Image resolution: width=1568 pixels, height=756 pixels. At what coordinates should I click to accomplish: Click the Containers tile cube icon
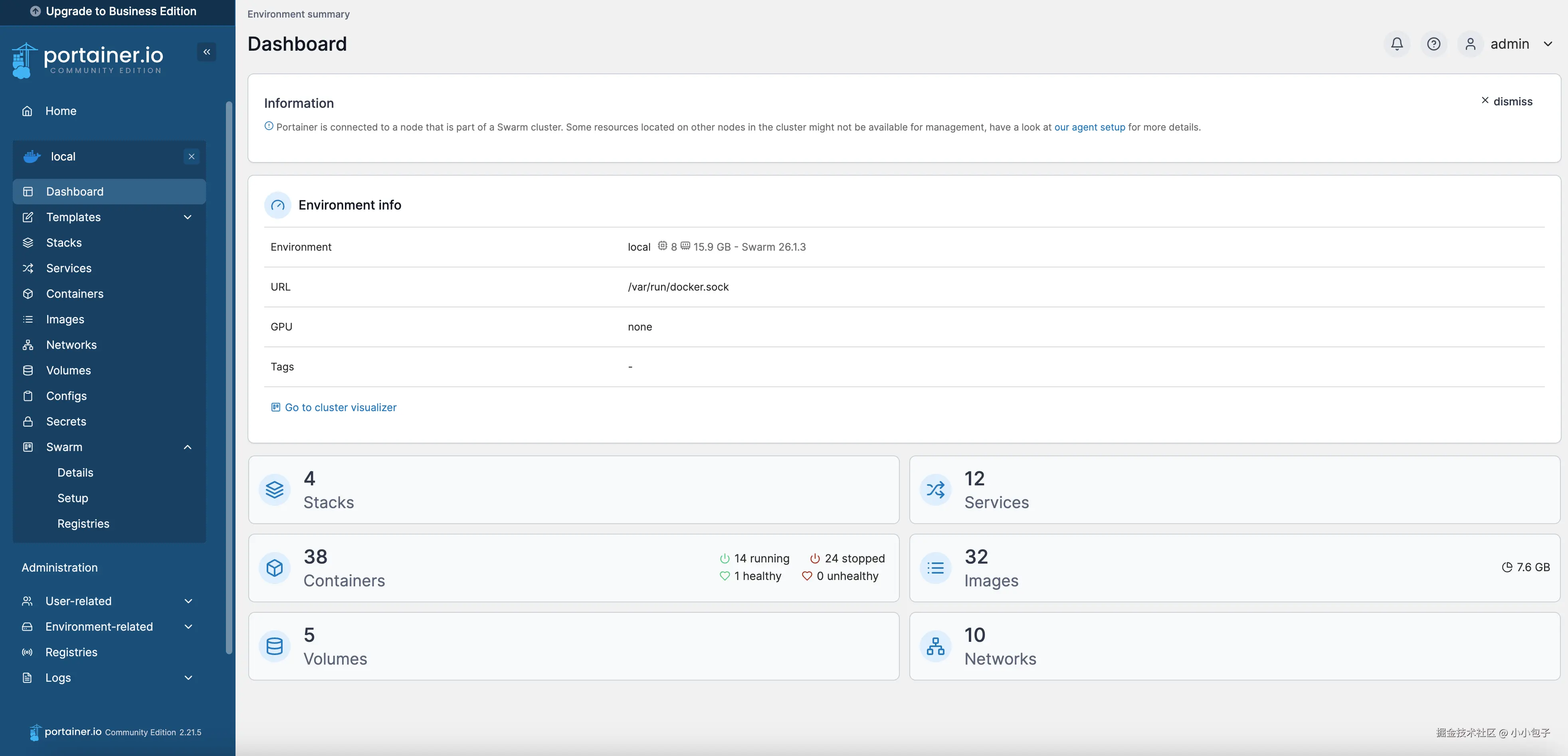pos(275,568)
